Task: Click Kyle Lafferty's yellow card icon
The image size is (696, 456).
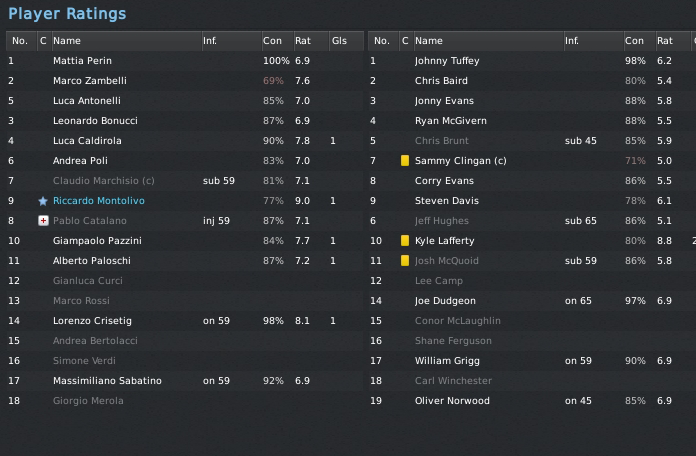Action: click(x=405, y=241)
